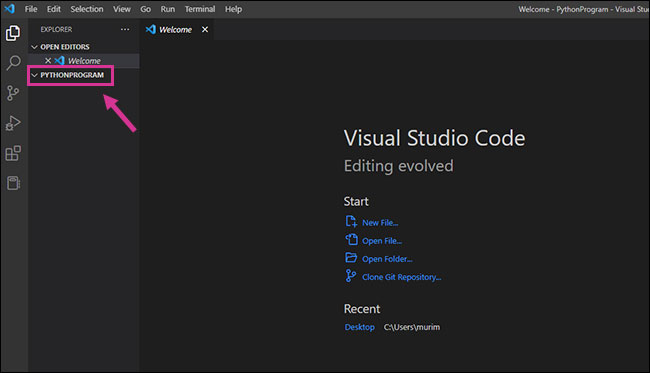Click the VS Code logo in title bar
Screen dimensions: 650x373
point(10,8)
